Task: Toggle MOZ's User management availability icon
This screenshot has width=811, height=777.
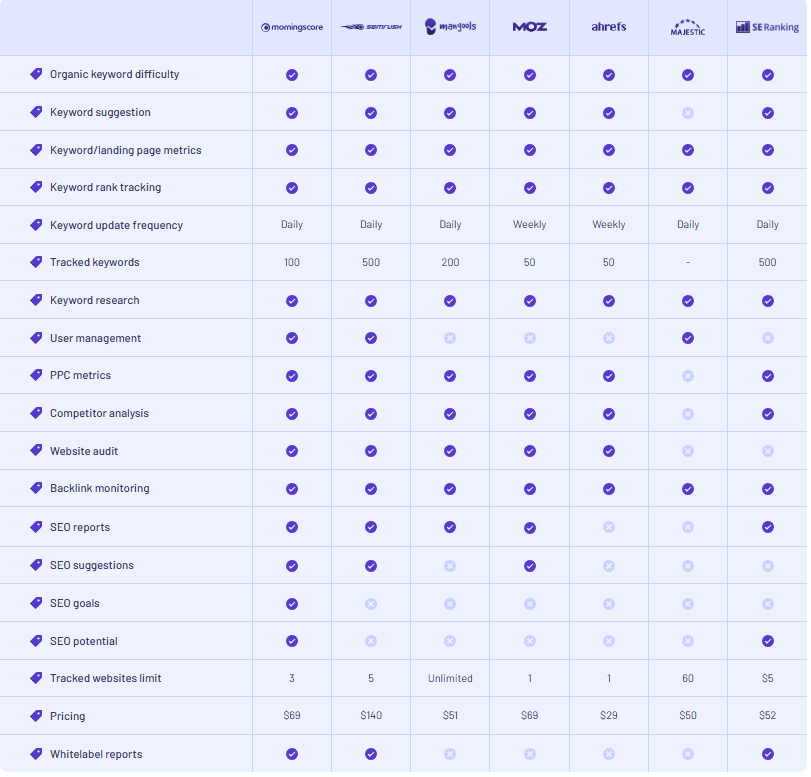Action: (x=529, y=338)
